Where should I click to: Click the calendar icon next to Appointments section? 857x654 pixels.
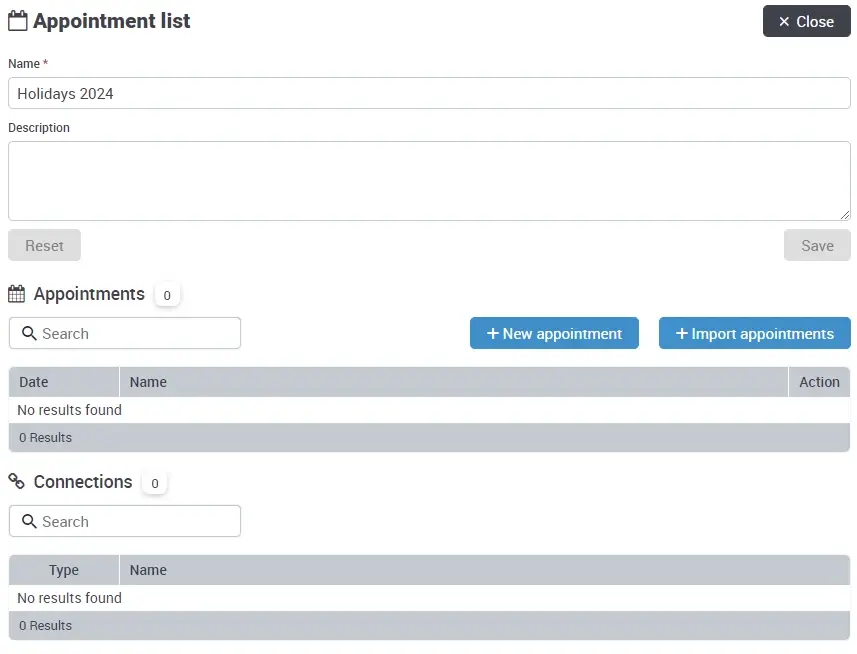[16, 294]
